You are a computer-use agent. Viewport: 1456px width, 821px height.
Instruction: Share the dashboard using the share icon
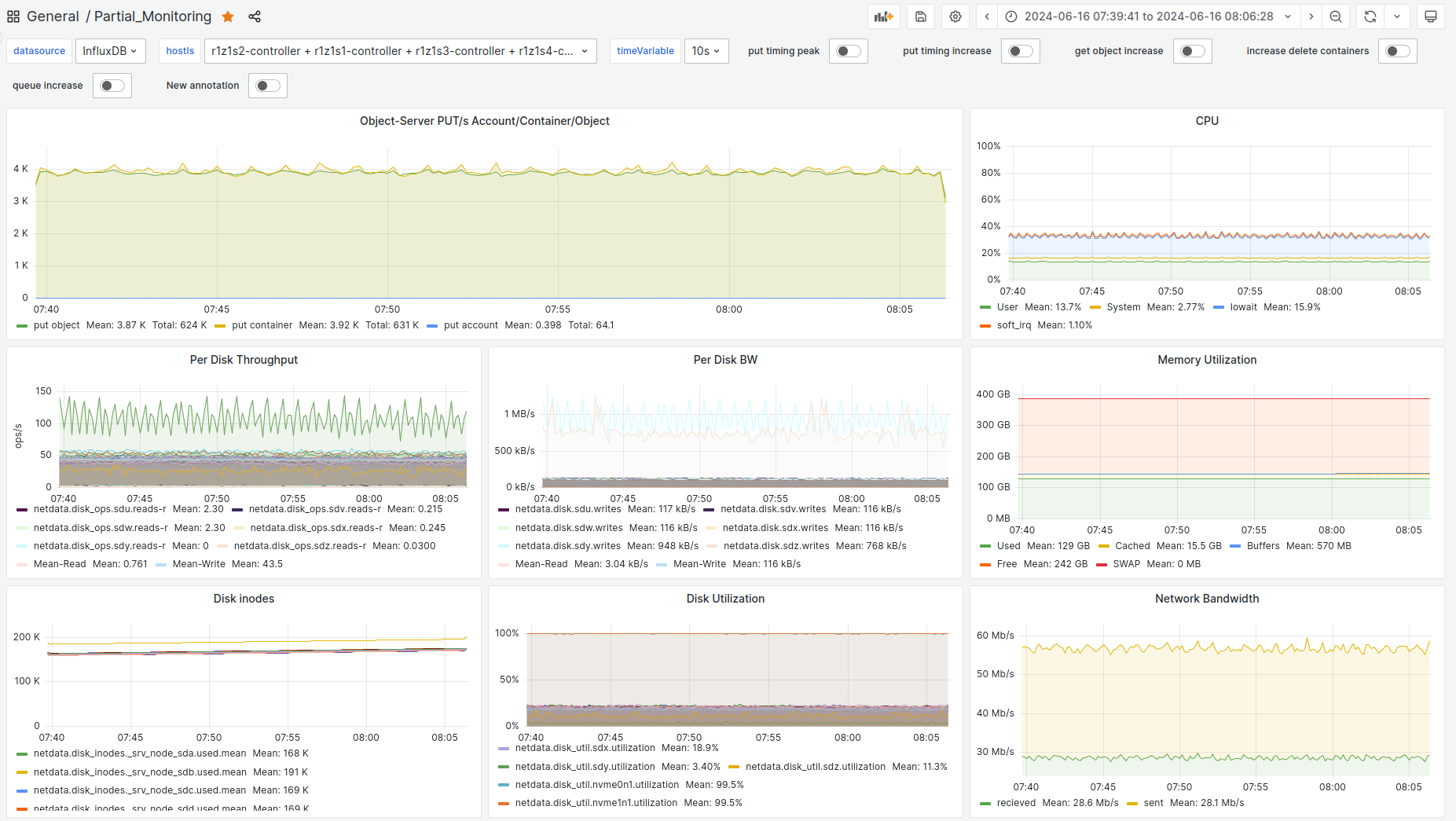point(255,16)
